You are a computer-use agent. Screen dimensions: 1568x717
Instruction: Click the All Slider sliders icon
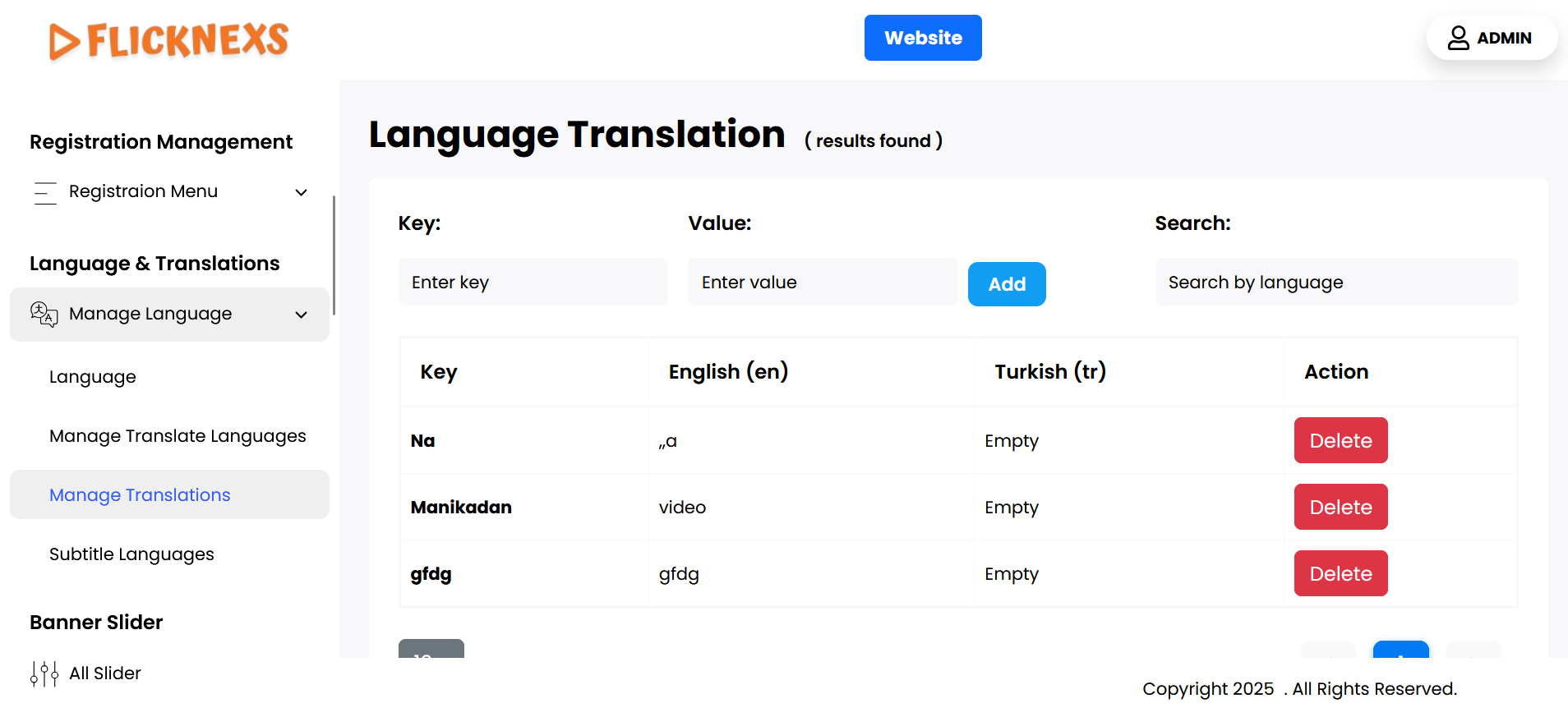(44, 673)
